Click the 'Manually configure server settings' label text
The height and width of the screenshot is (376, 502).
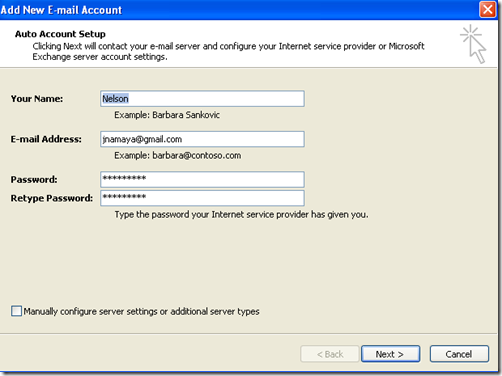click(141, 311)
